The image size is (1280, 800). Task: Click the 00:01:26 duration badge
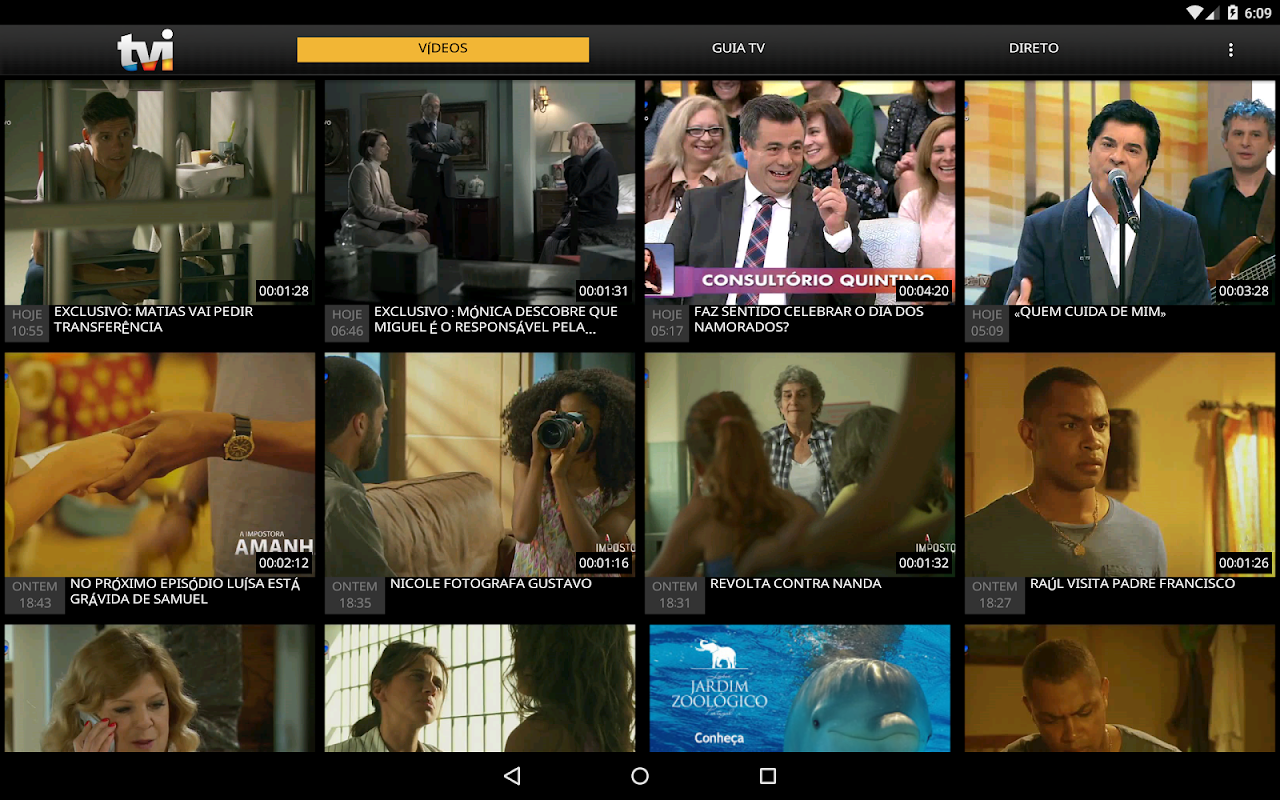point(1244,563)
